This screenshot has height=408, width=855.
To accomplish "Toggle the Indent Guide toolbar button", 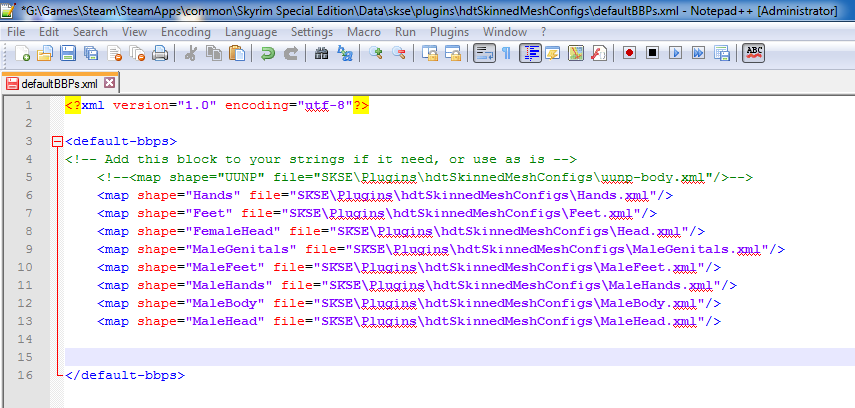I will pos(530,53).
